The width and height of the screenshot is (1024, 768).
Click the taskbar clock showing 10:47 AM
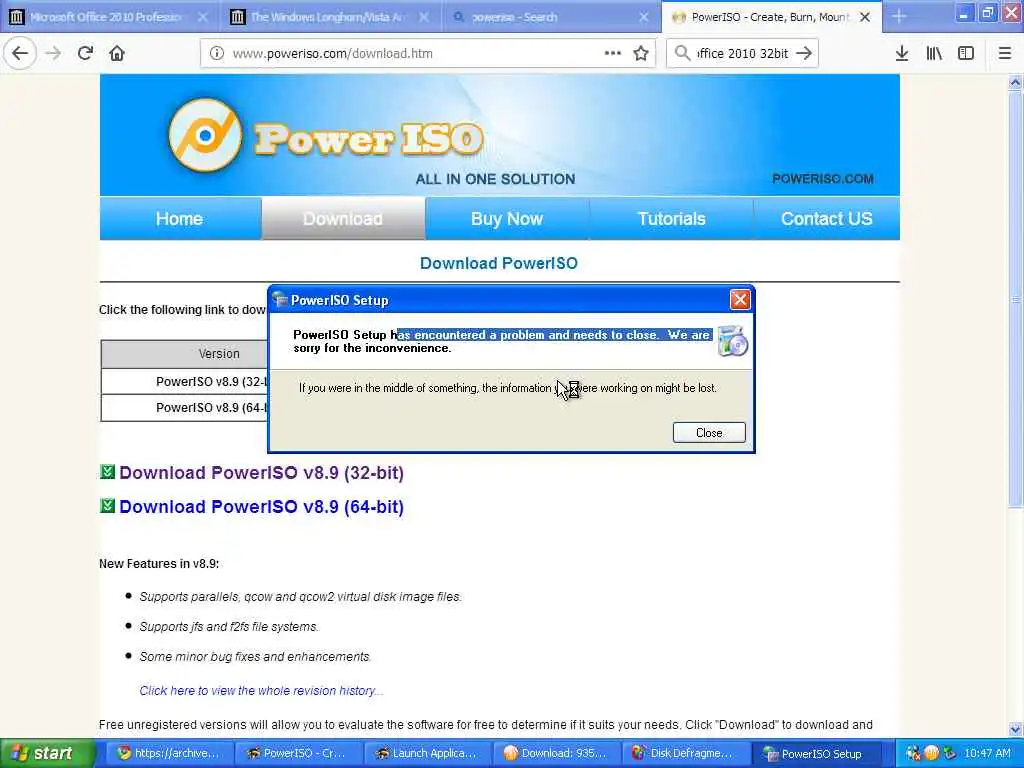(x=987, y=753)
